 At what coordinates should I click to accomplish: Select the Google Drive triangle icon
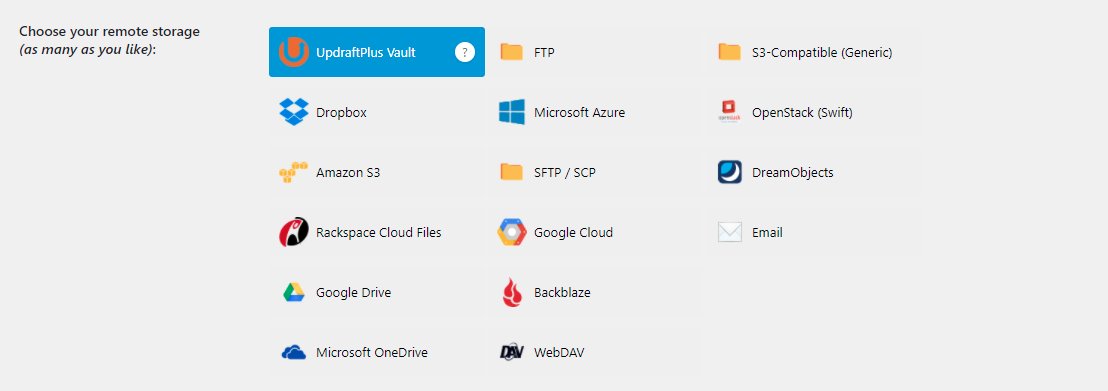[x=294, y=292]
